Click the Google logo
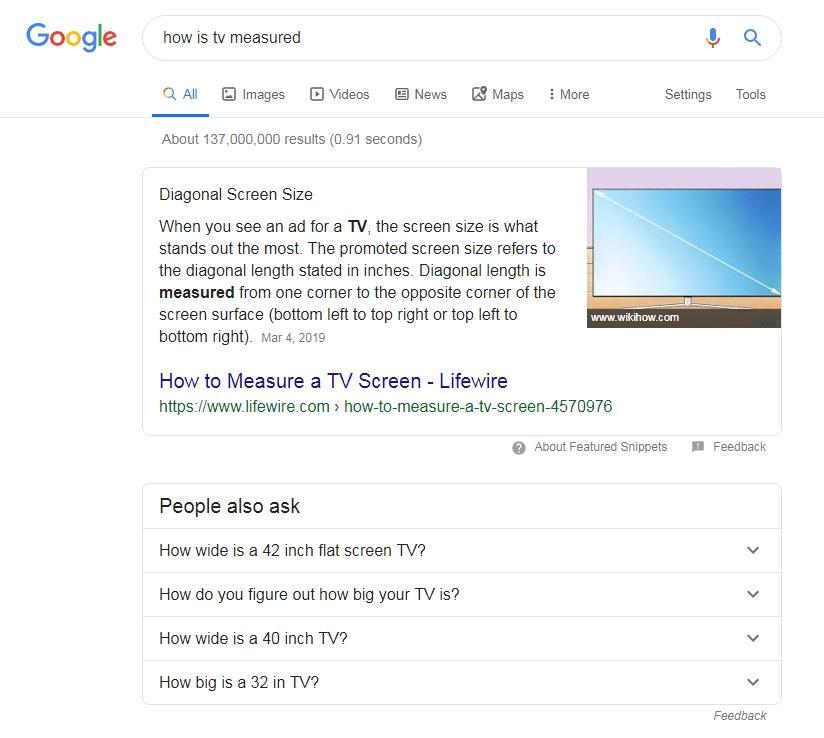Screen dimensions: 824x738 [71, 37]
